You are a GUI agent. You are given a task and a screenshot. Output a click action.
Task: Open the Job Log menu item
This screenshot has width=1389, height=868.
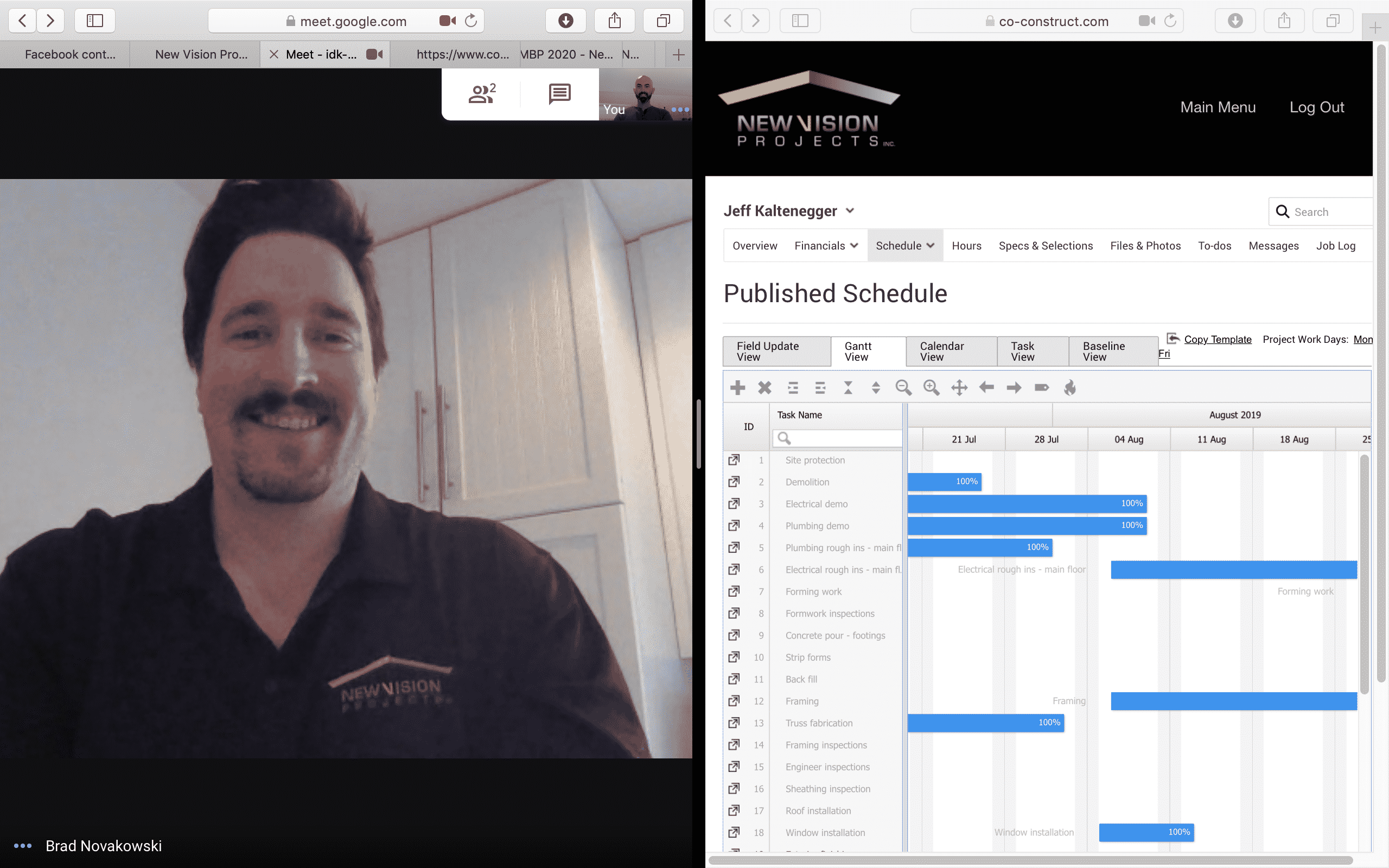pyautogui.click(x=1335, y=246)
